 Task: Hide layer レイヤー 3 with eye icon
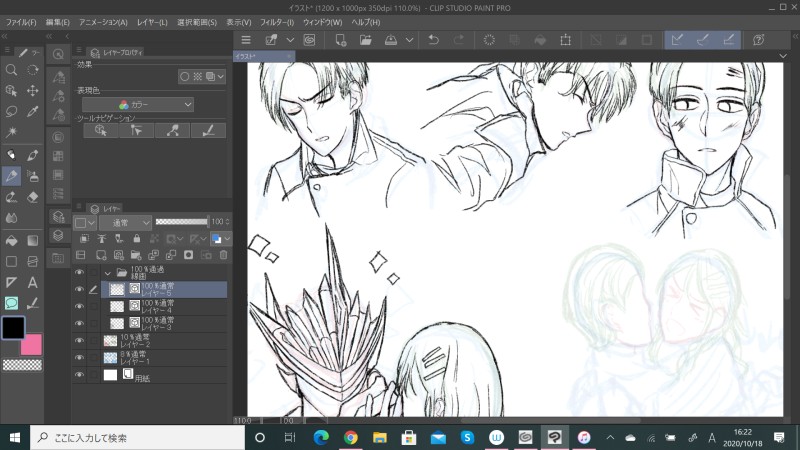(79, 323)
